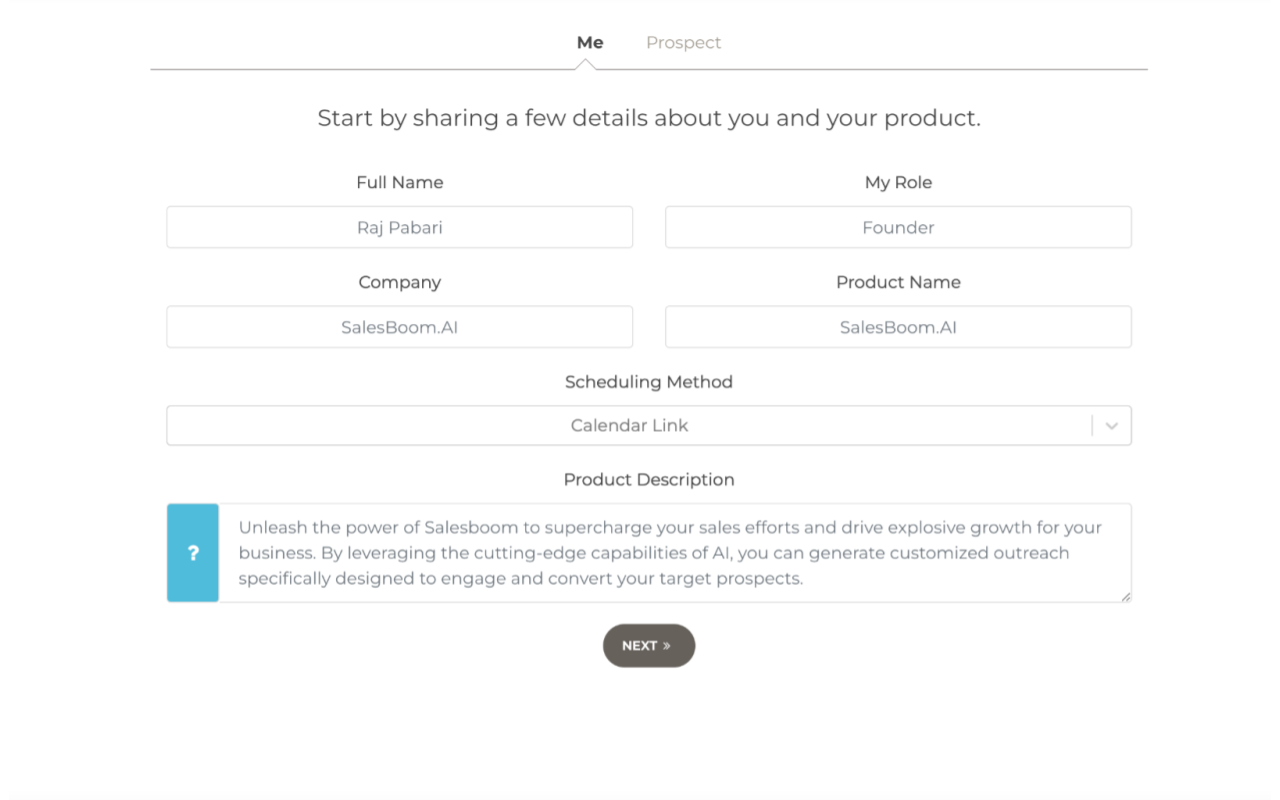1280x800 pixels.
Task: Click the Full Name label
Action: pos(399,182)
